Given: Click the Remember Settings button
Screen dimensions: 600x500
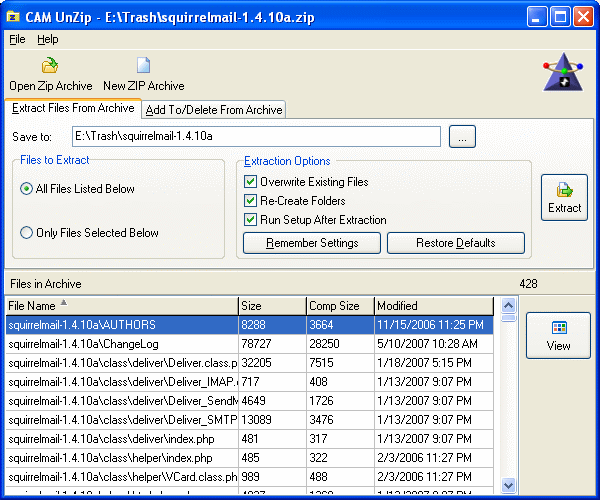Looking at the screenshot, I should pos(312,243).
